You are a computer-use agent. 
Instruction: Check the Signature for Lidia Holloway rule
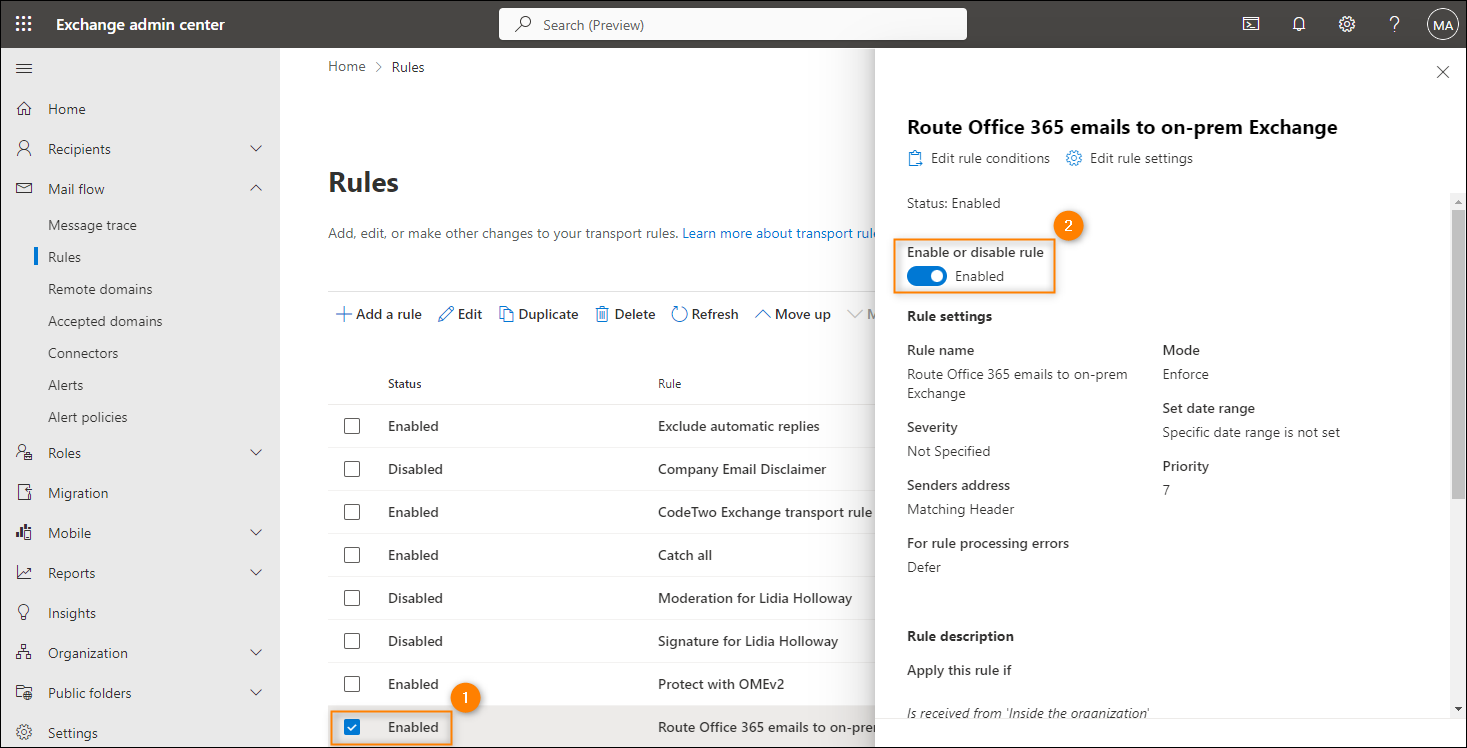352,641
